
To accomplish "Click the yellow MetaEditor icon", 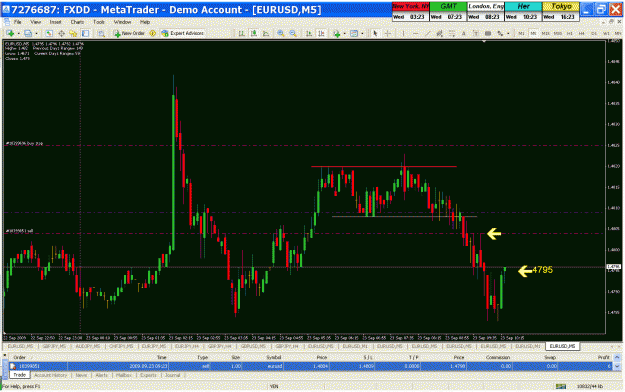I will [x=152, y=33].
